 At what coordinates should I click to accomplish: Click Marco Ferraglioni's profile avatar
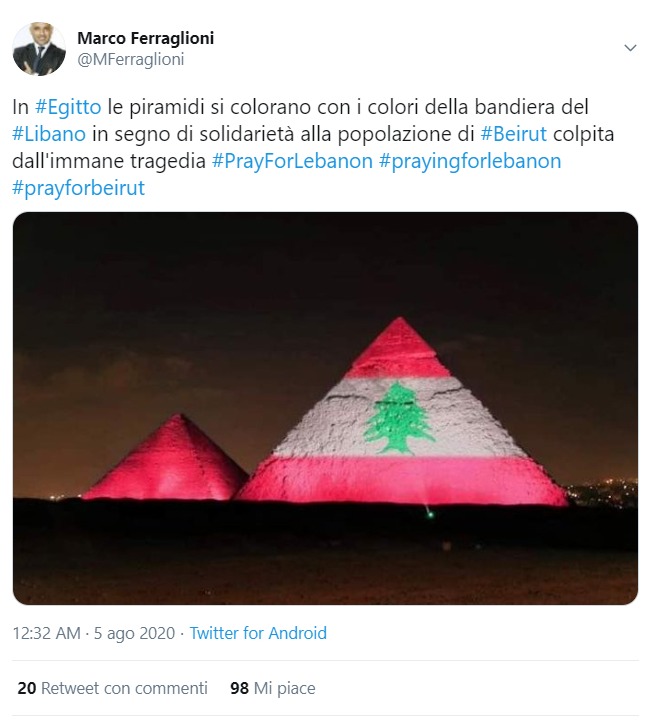(39, 49)
